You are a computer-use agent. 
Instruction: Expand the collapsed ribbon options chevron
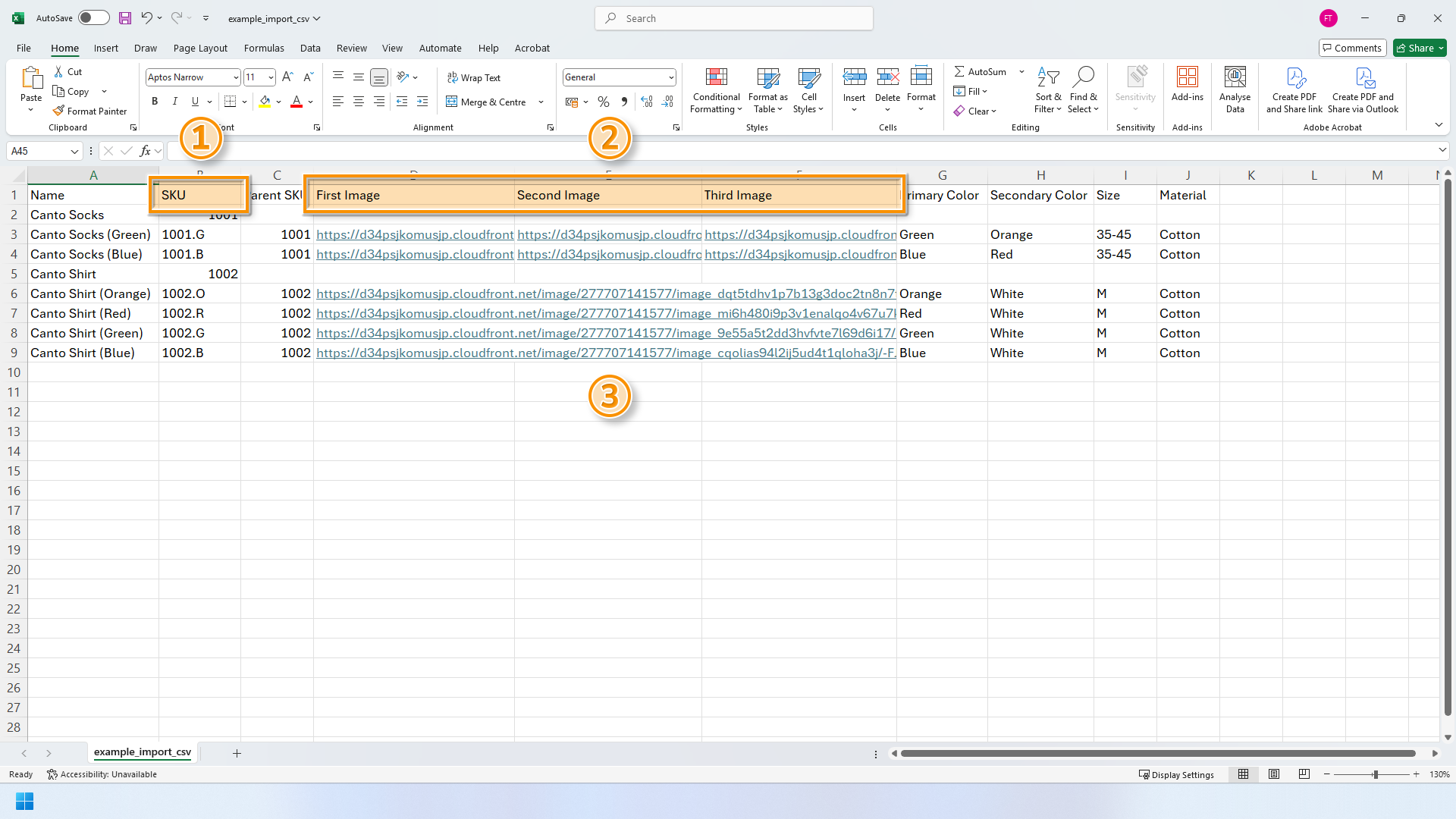[x=1439, y=124]
